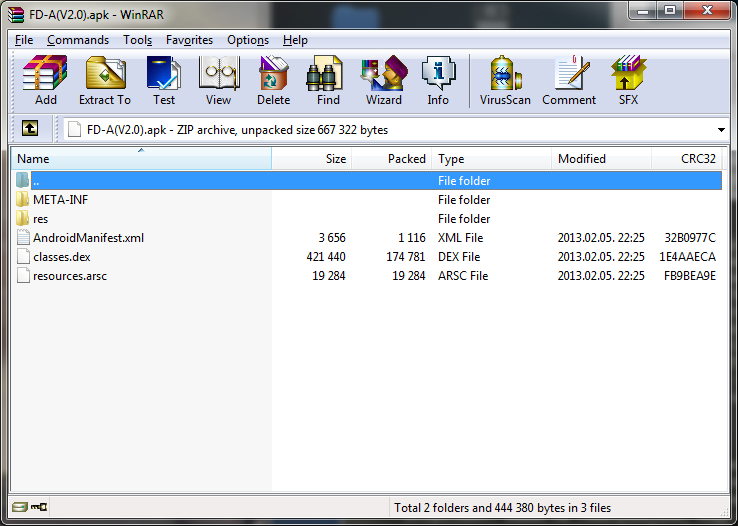Click the key password icon in status bar
Screen dimensions: 738x526
(x=39, y=507)
